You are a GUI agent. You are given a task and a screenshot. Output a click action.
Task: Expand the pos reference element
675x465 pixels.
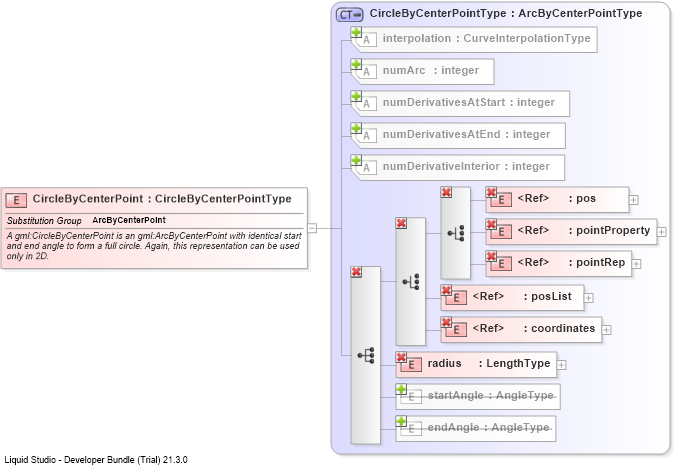point(633,200)
